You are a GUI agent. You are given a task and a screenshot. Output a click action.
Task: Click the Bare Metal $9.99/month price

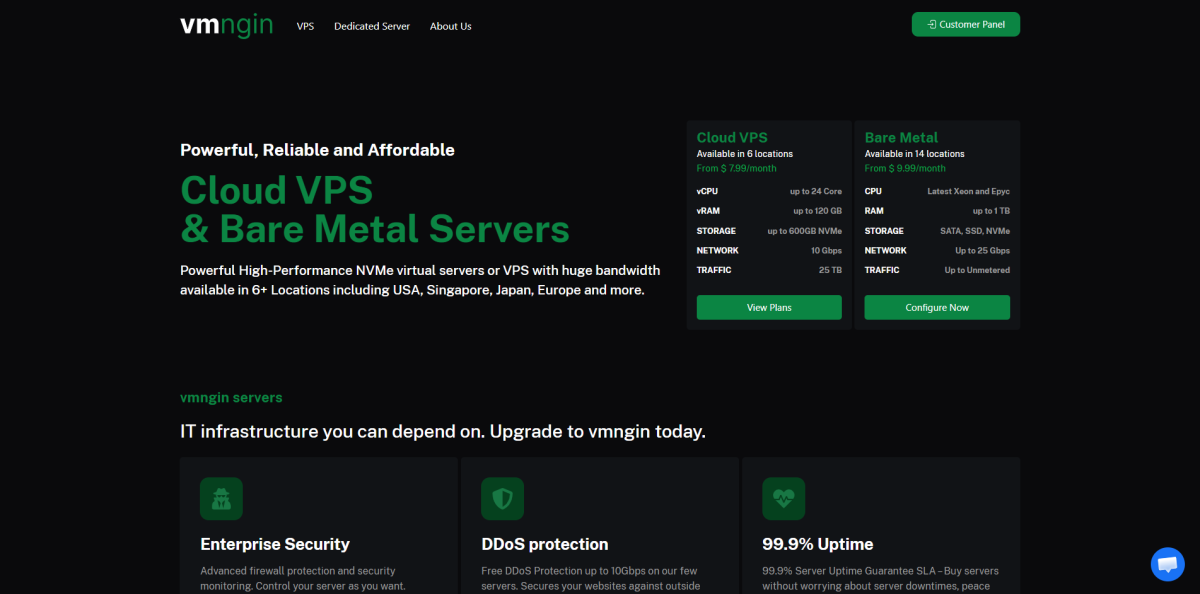tap(904, 168)
